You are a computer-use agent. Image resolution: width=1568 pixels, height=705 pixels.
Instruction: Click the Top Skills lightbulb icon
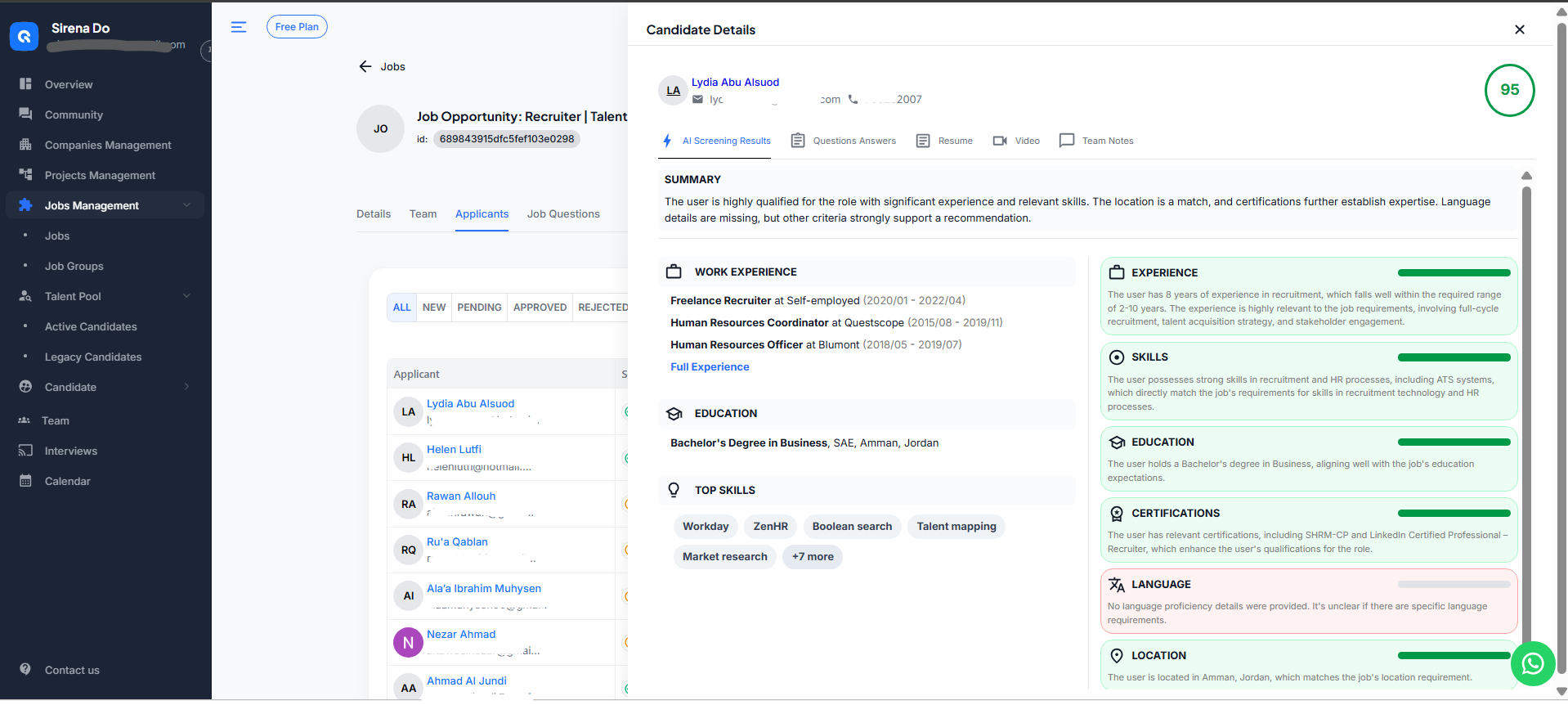(674, 490)
